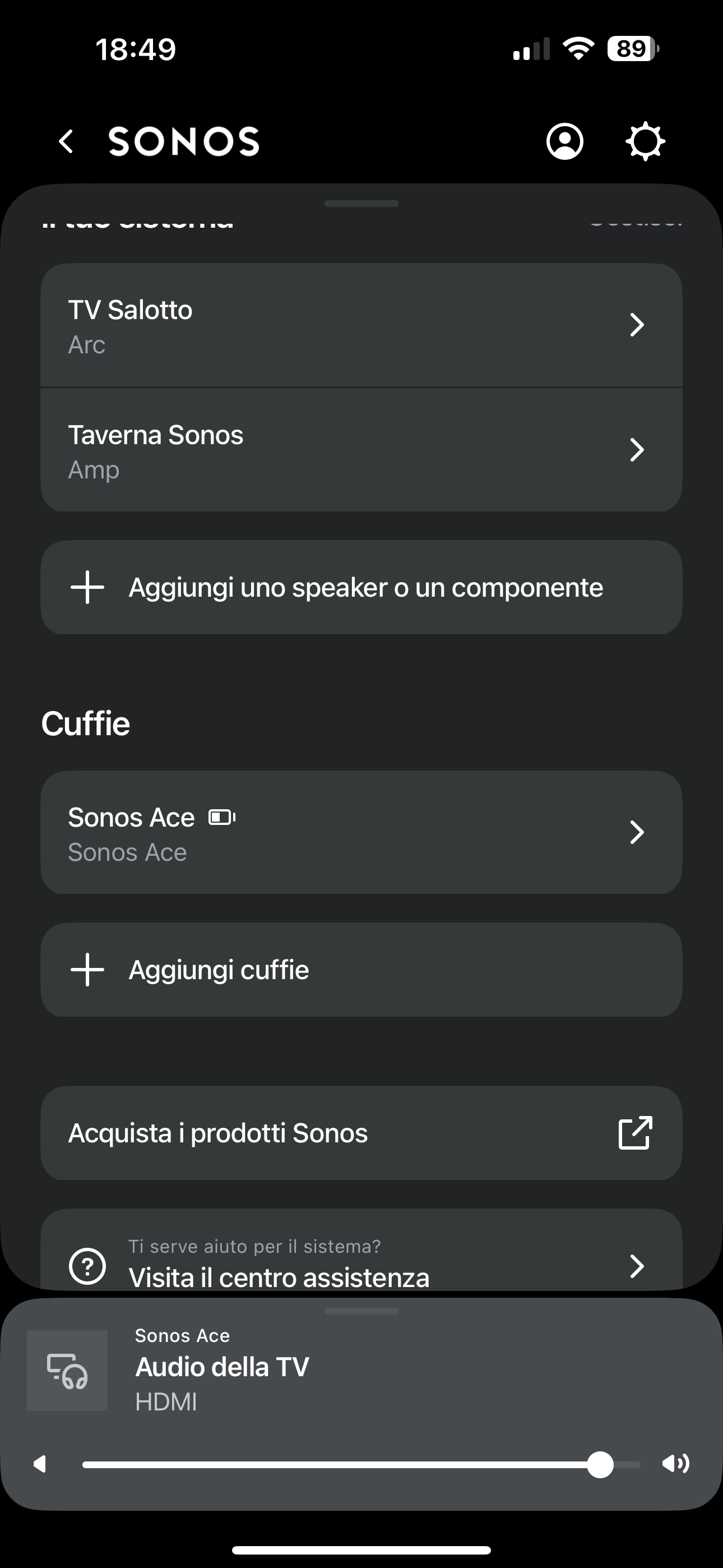723x1568 pixels.
Task: Select the TV Salotto Arc entry
Action: (304, 326)
